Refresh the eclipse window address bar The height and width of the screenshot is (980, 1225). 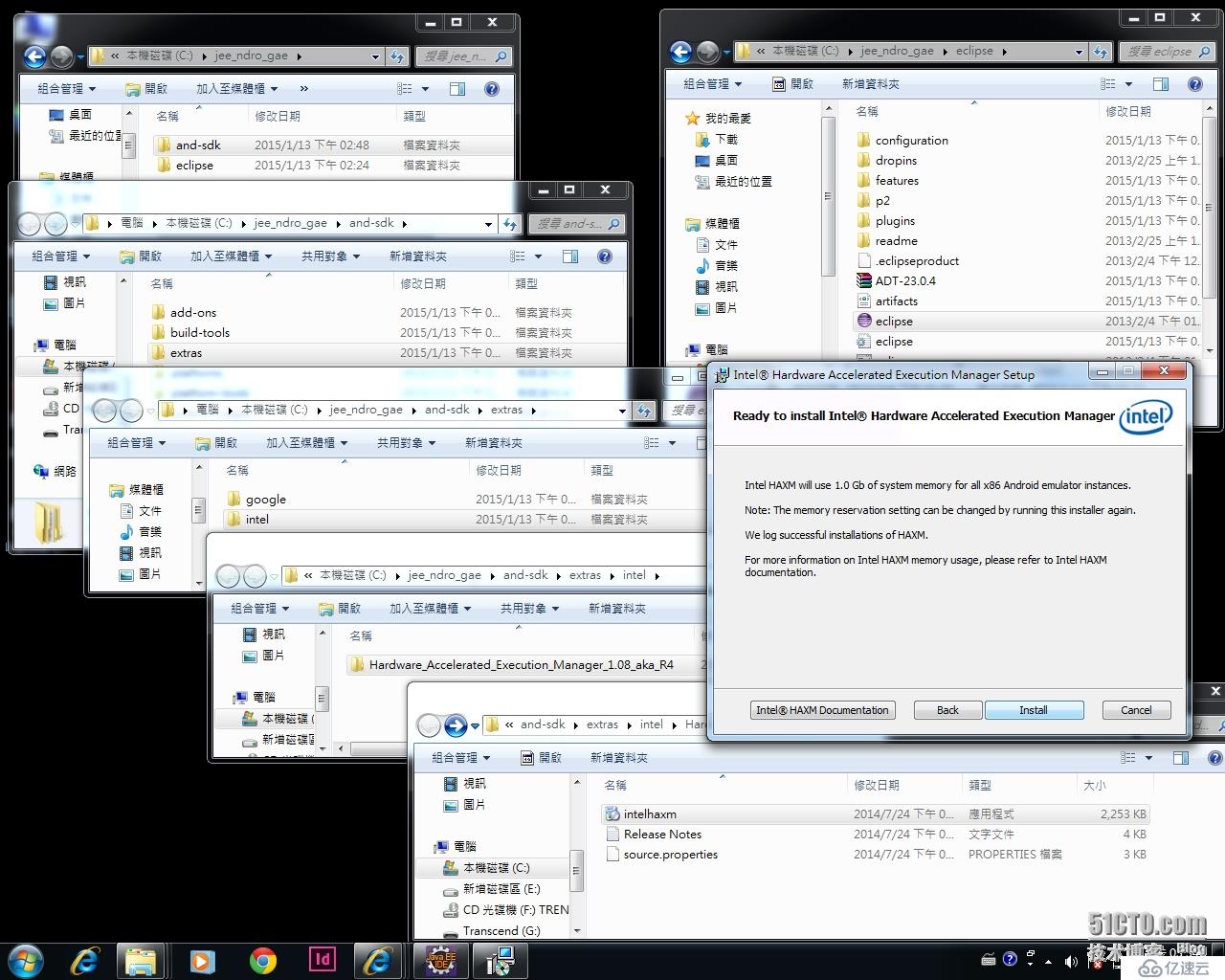(1102, 52)
